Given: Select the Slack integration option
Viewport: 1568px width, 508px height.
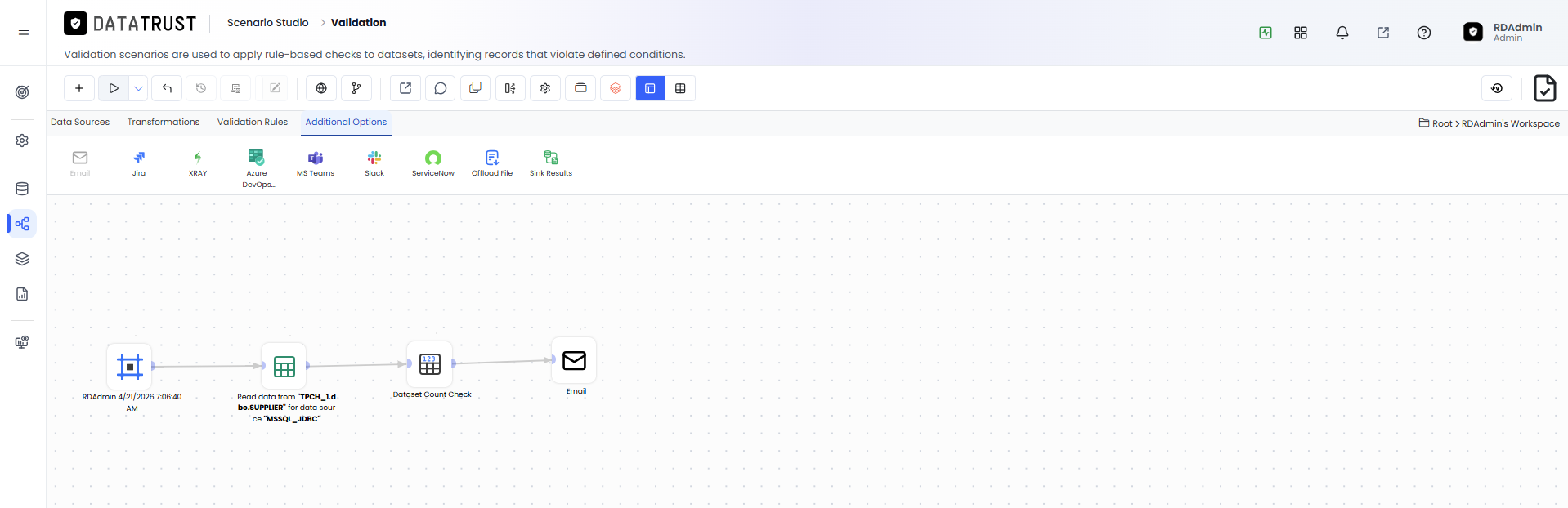Looking at the screenshot, I should pyautogui.click(x=374, y=163).
